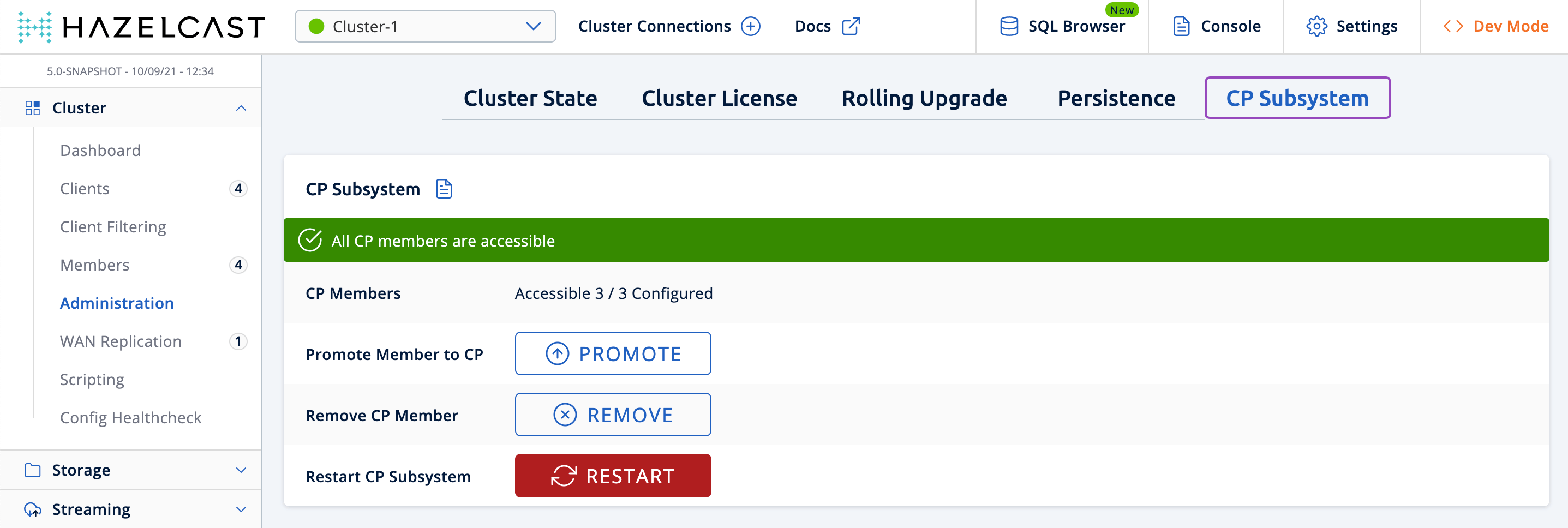Toggle Dev Mode
1568x528 pixels.
point(1495,27)
